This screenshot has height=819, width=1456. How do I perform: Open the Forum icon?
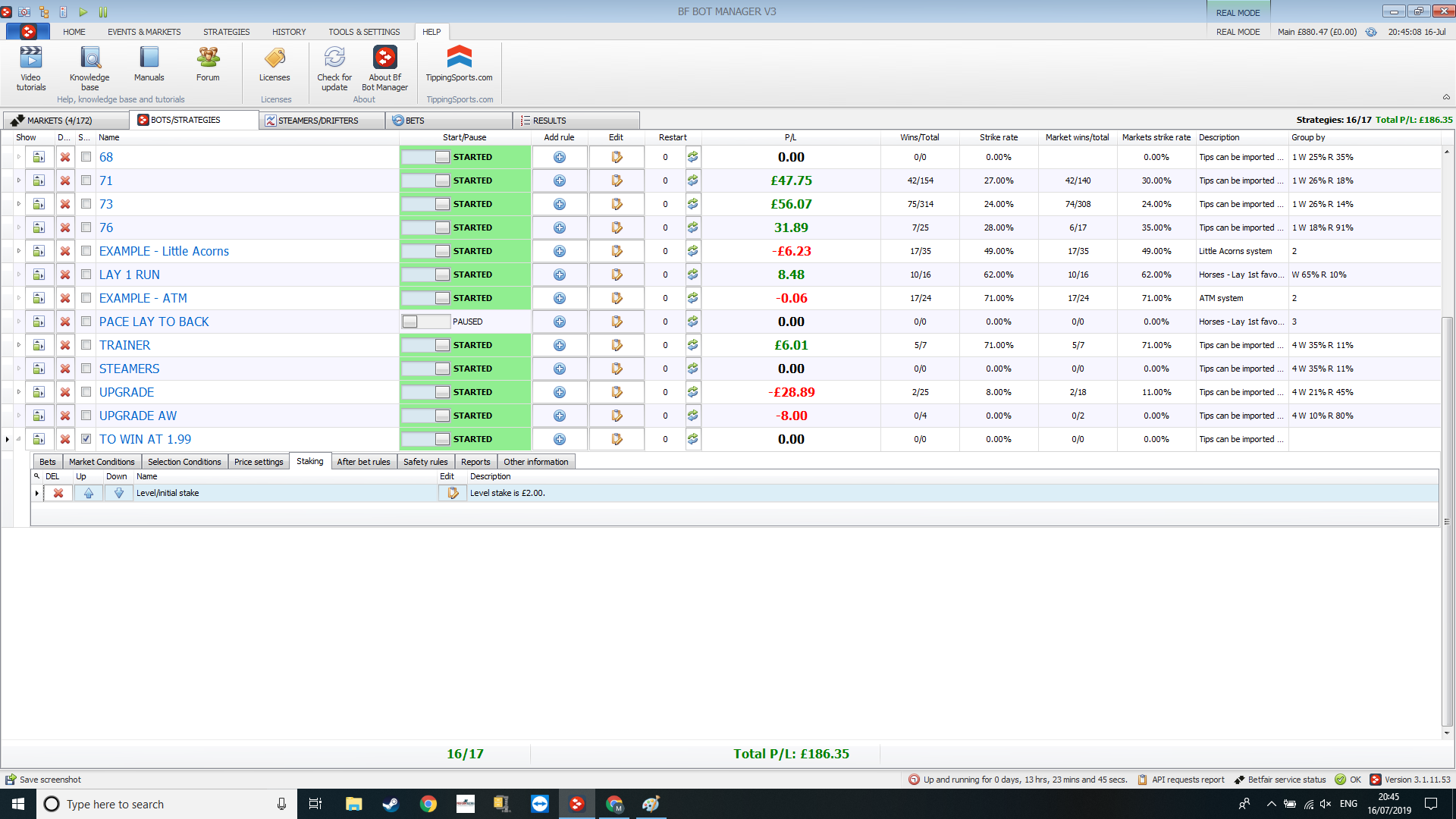208,64
